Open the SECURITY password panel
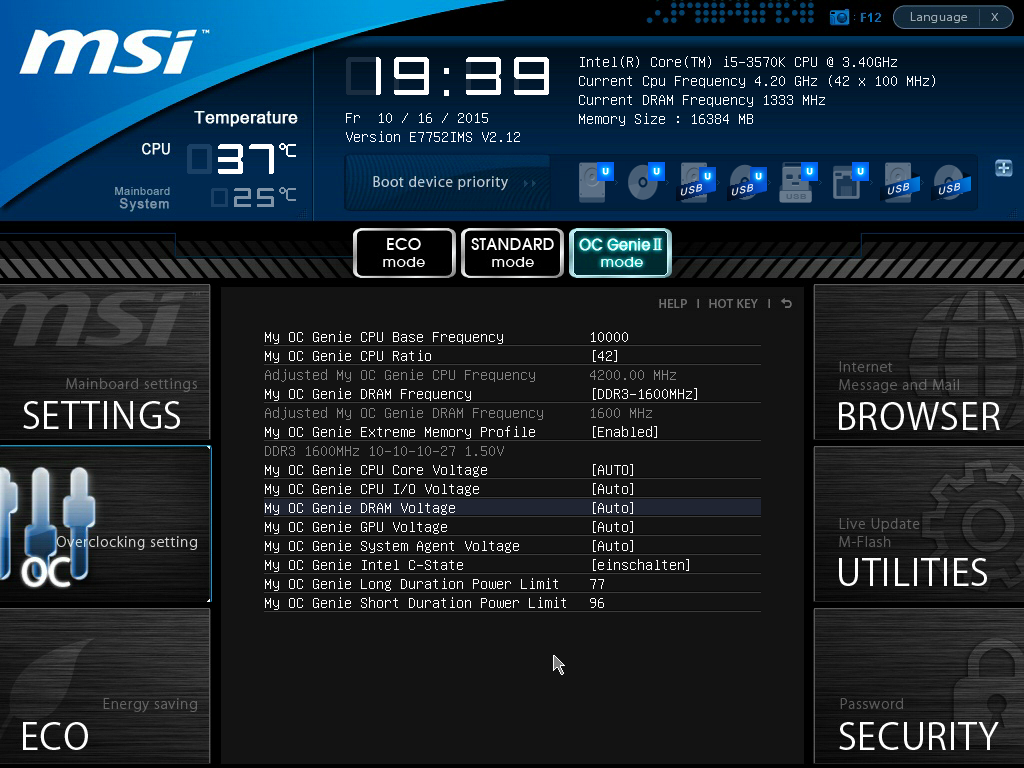Screen dimensions: 1024x768 [919, 686]
